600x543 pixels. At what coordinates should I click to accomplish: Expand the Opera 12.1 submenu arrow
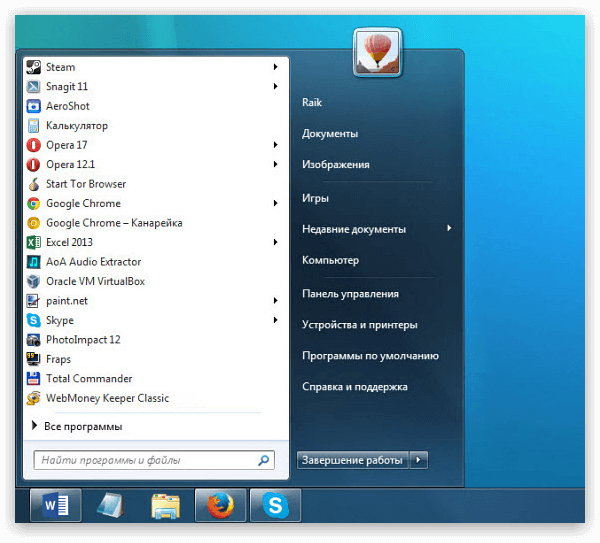pos(276,165)
